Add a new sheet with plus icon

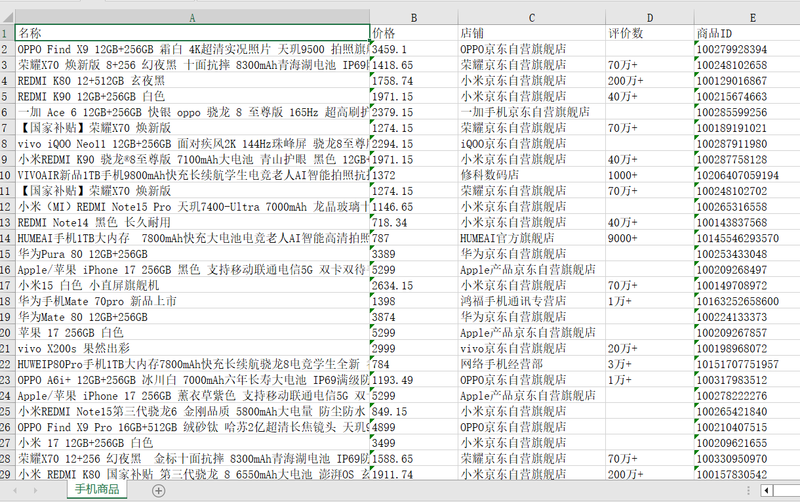point(158,491)
